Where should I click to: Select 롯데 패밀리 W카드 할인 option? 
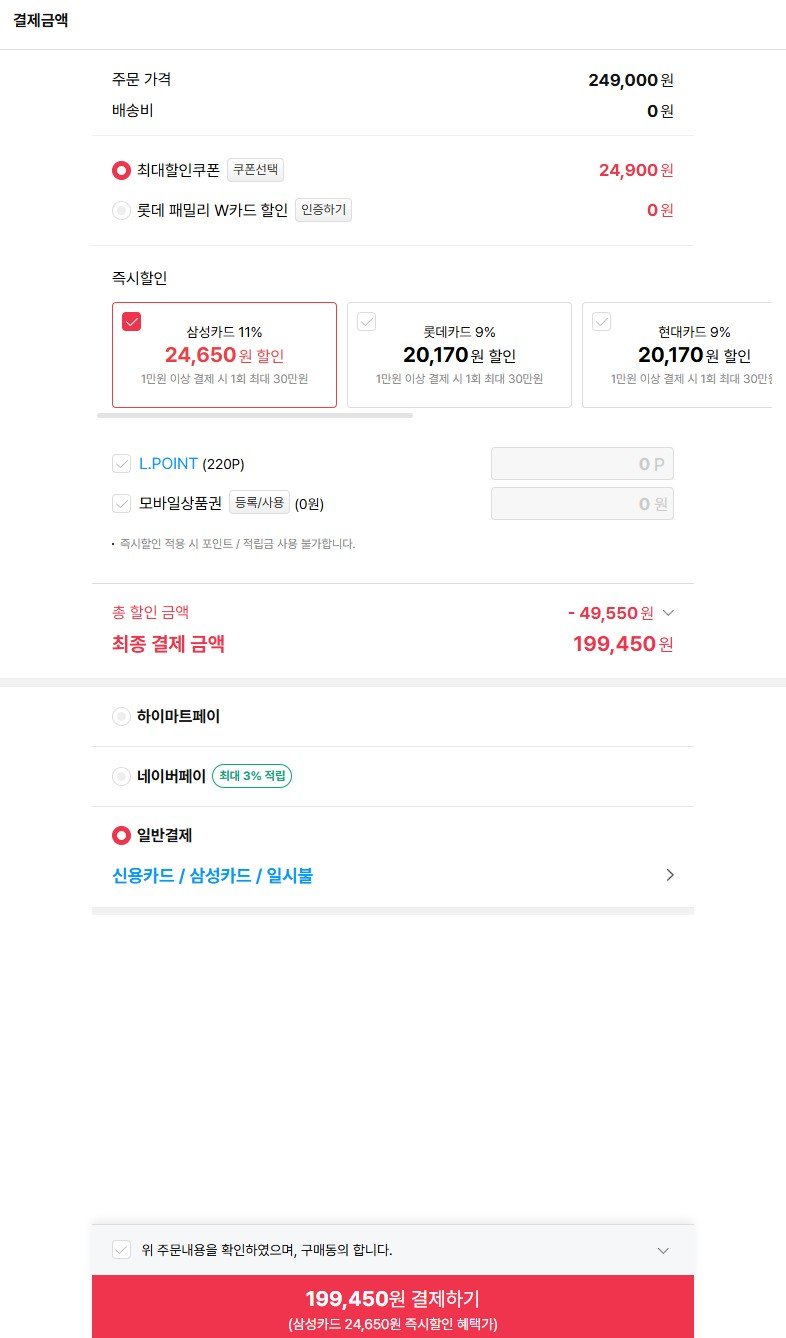point(122,210)
